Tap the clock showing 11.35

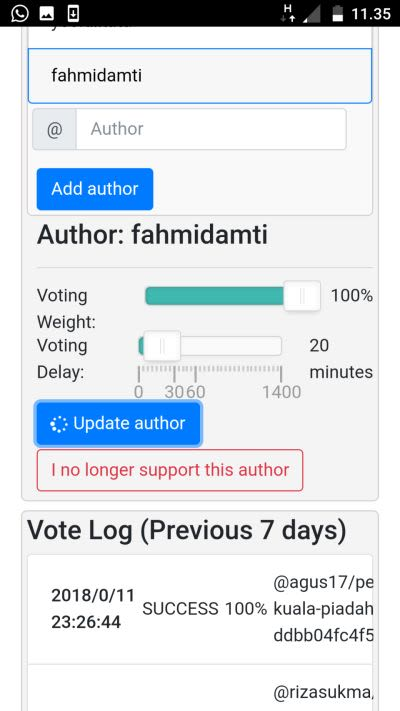point(371,14)
